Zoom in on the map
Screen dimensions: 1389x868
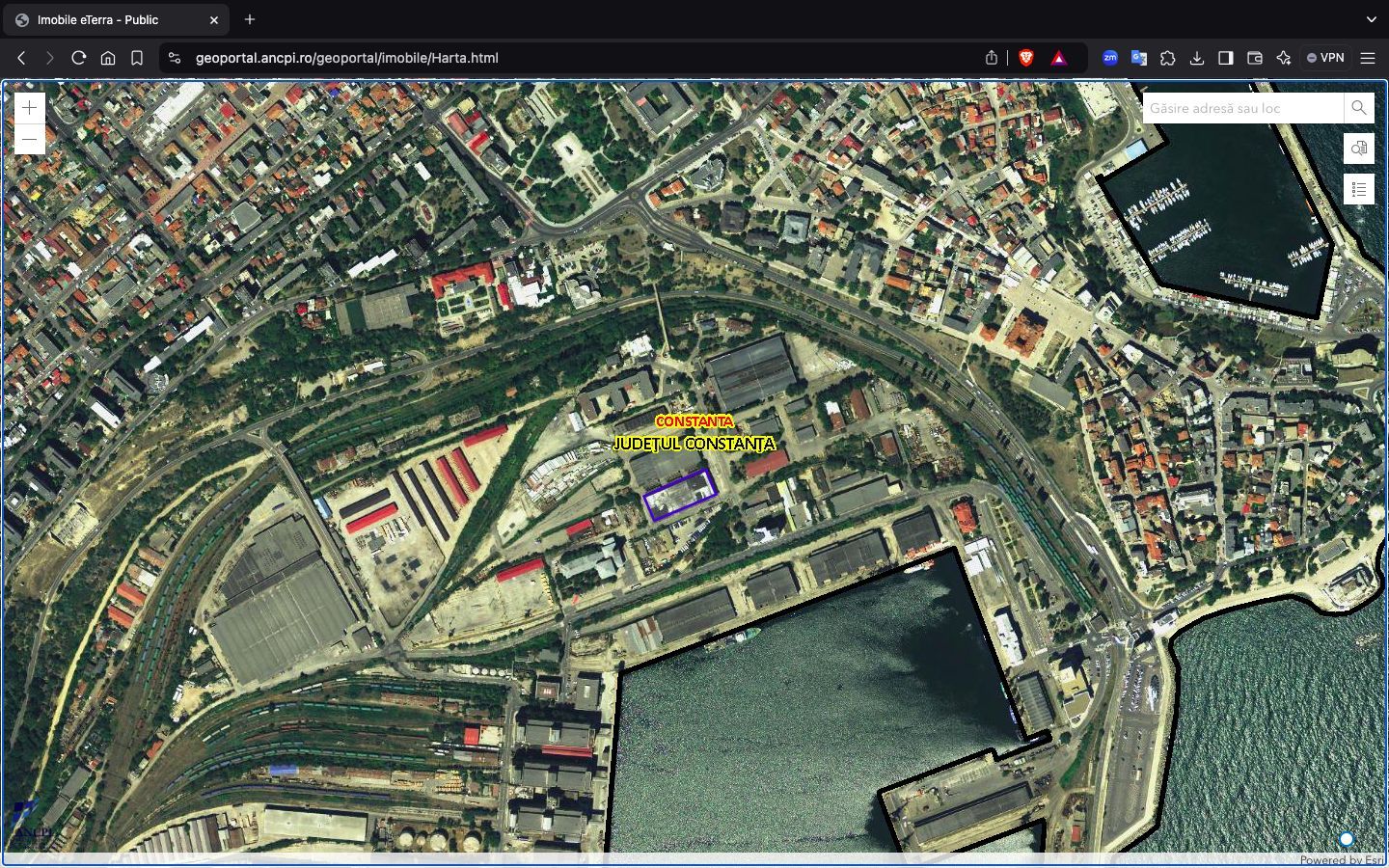(30, 108)
